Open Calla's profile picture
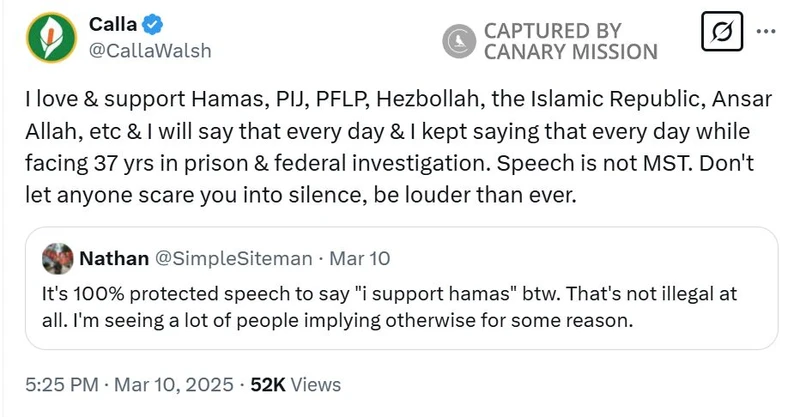 [47, 39]
